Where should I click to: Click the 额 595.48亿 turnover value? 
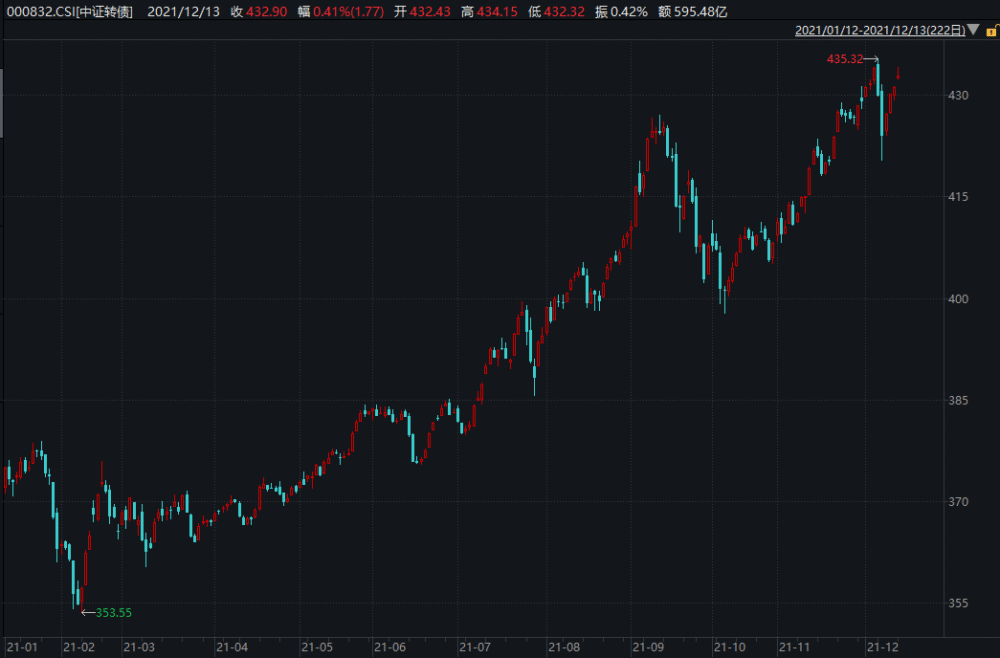pos(693,11)
